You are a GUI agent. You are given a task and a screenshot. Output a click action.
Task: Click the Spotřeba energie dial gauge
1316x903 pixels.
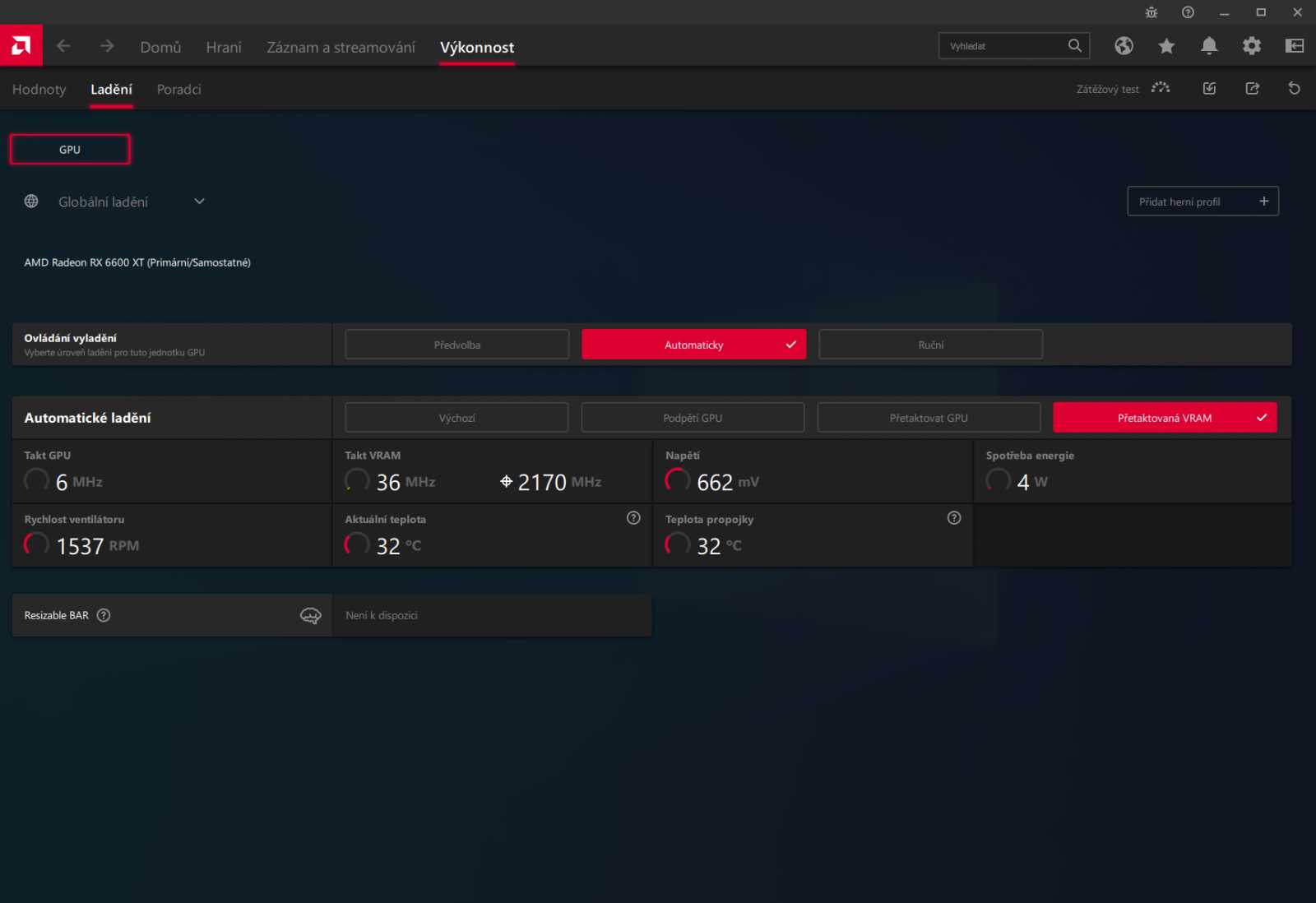999,479
